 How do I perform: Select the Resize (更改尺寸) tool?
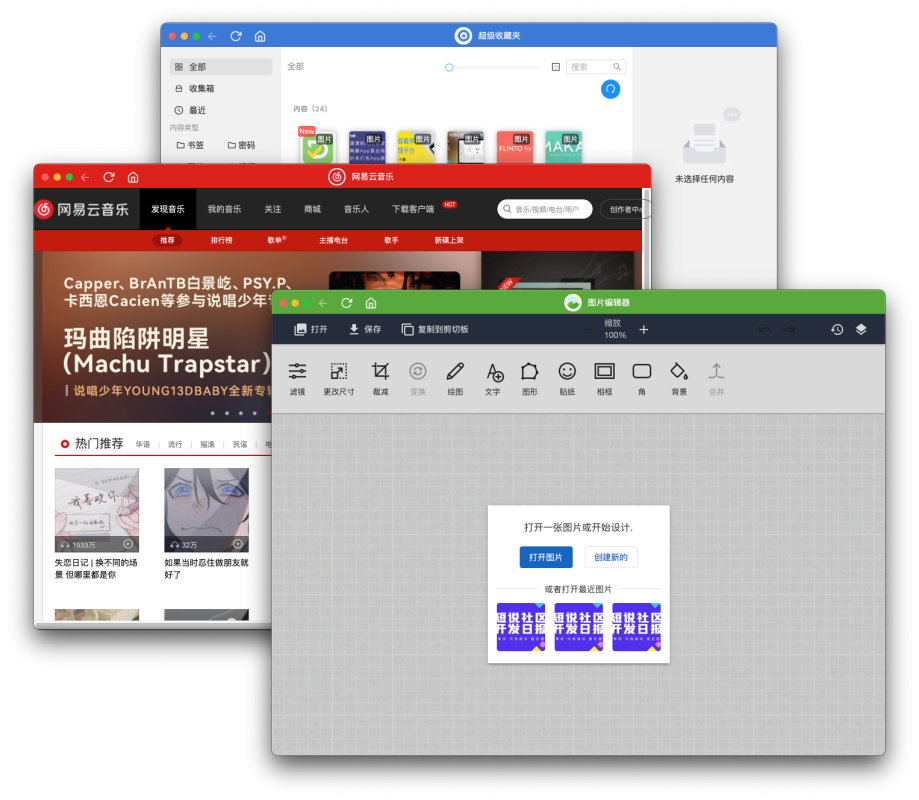point(339,379)
